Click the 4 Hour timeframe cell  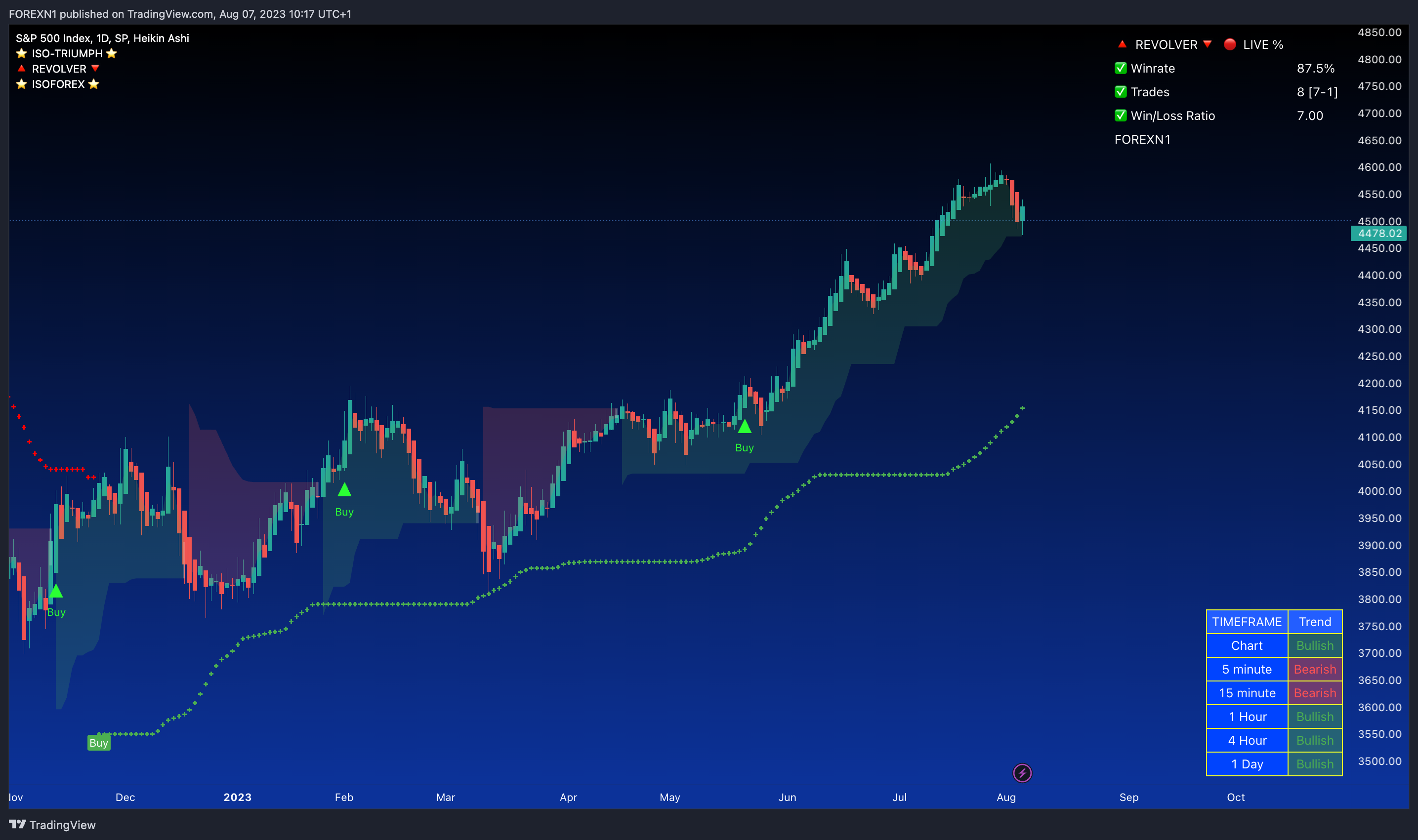[x=1247, y=740]
